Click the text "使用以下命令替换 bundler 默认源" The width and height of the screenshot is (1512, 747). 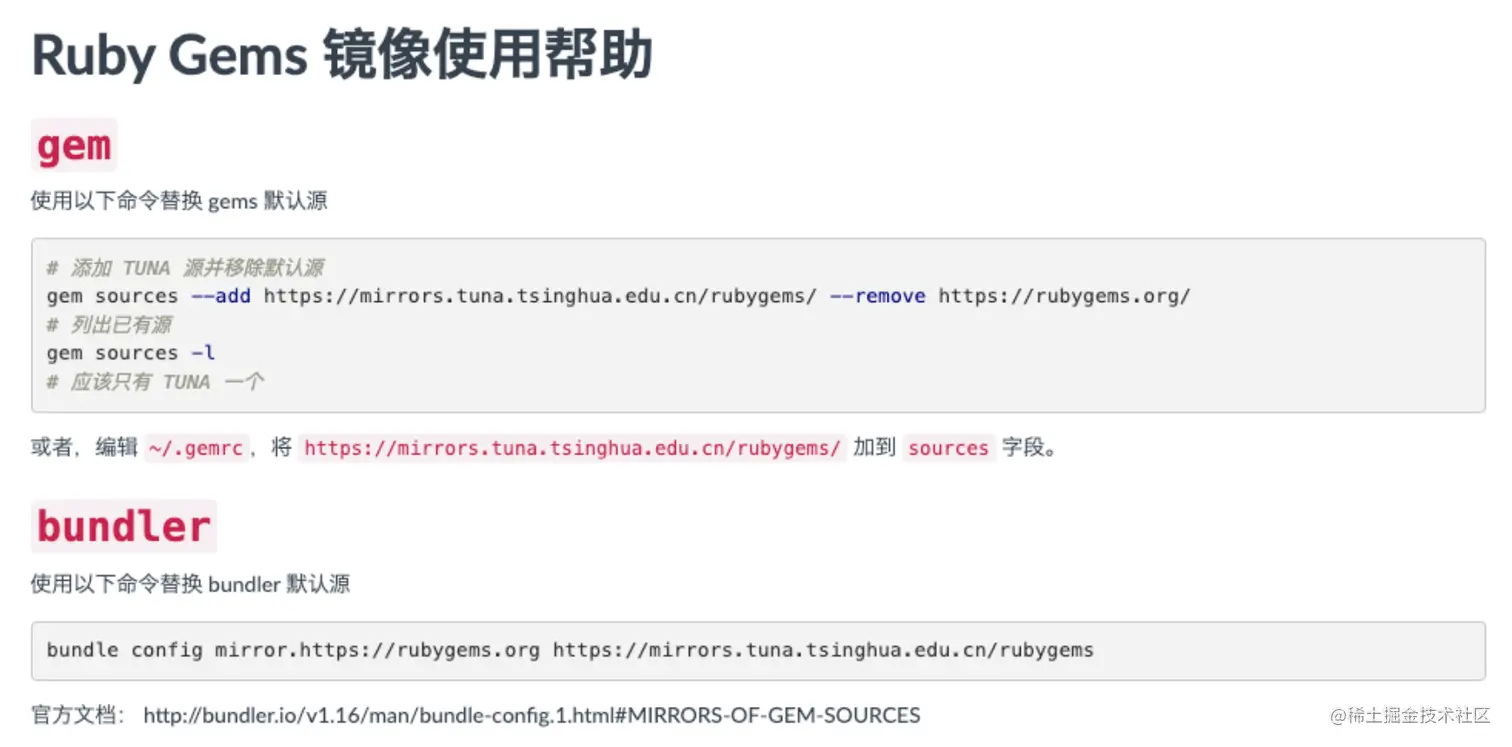[191, 584]
